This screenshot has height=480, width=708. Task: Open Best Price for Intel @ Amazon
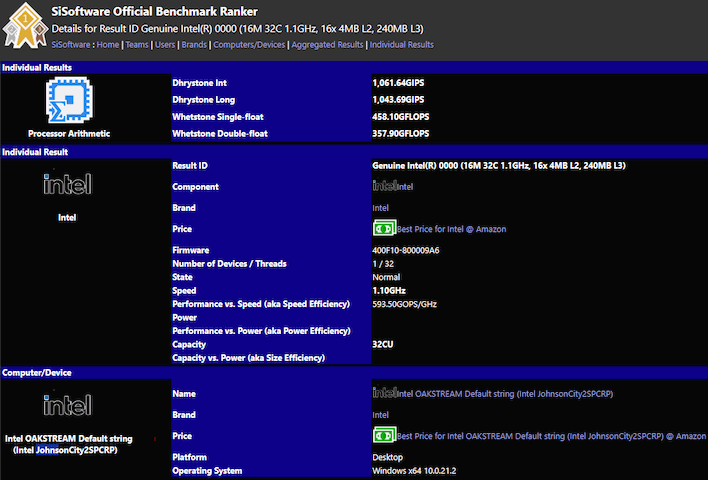click(451, 229)
